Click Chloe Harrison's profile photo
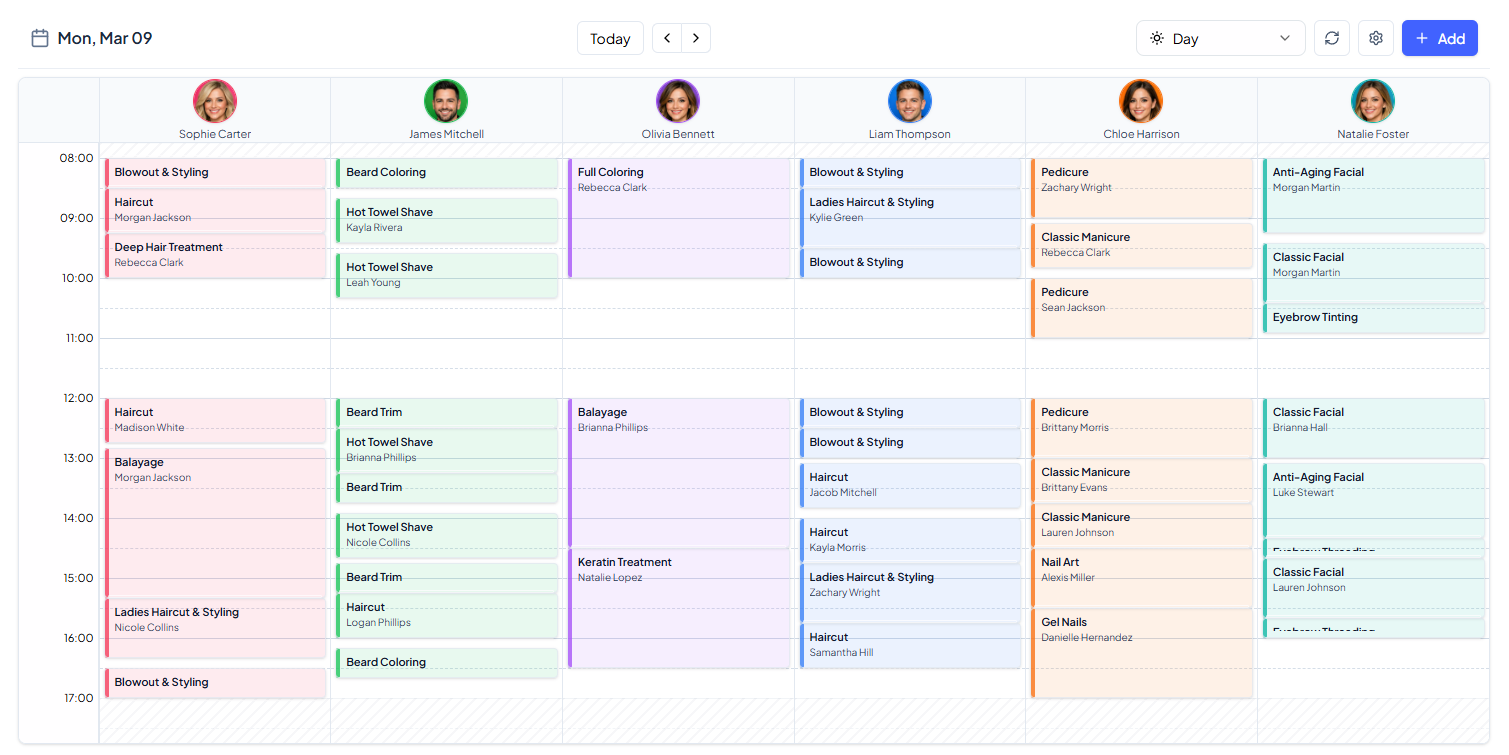1509x755 pixels. tap(1141, 101)
